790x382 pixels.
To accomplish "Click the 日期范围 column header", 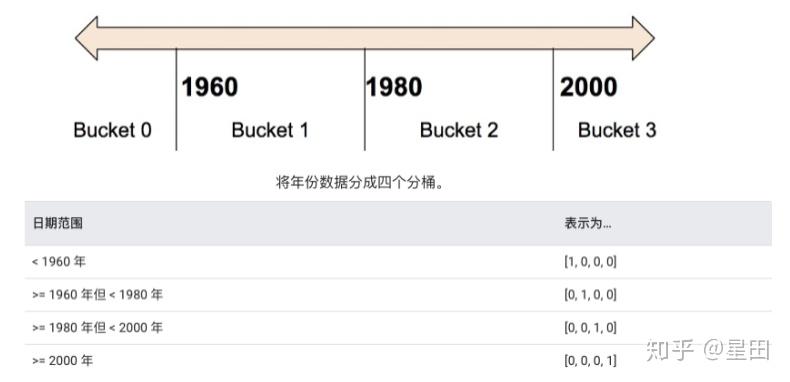I will tap(57, 223).
